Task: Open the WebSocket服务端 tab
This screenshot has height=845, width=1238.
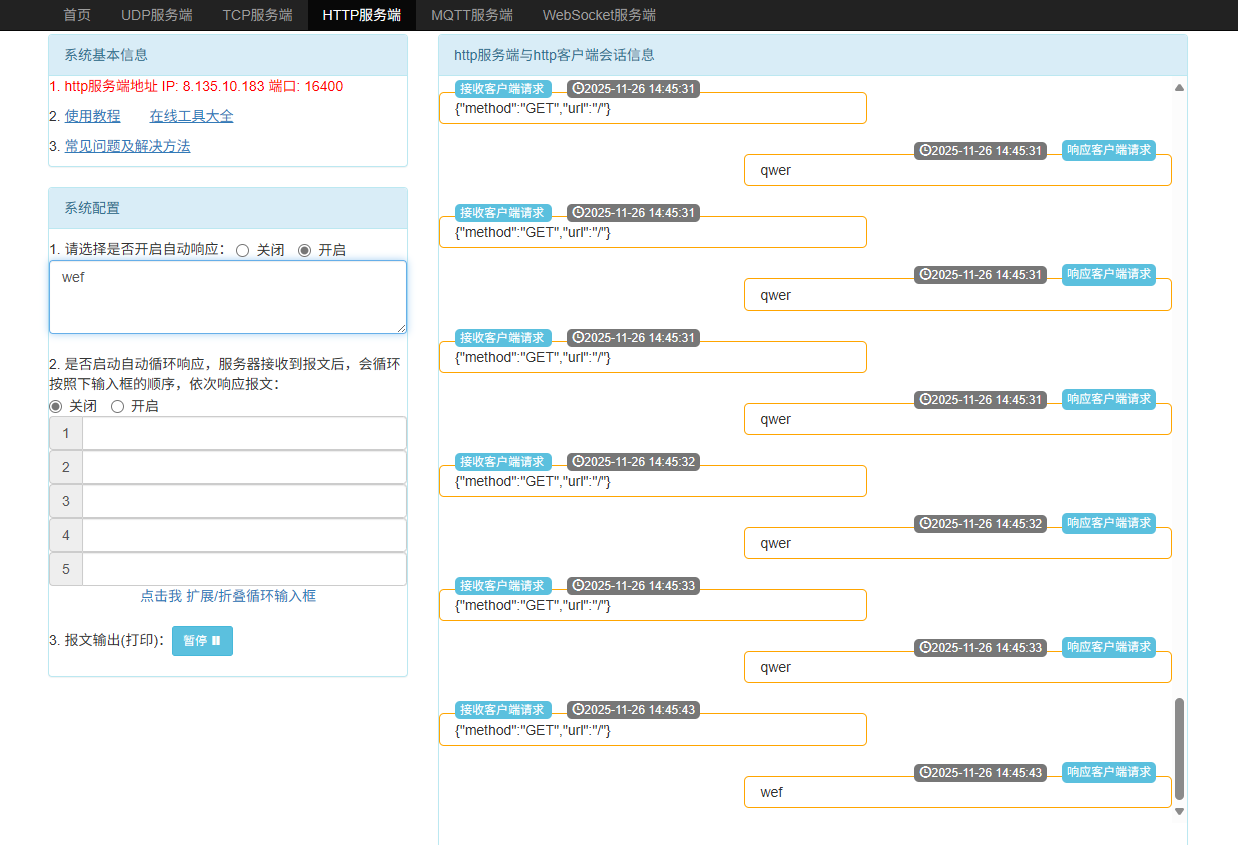Action: pos(599,15)
